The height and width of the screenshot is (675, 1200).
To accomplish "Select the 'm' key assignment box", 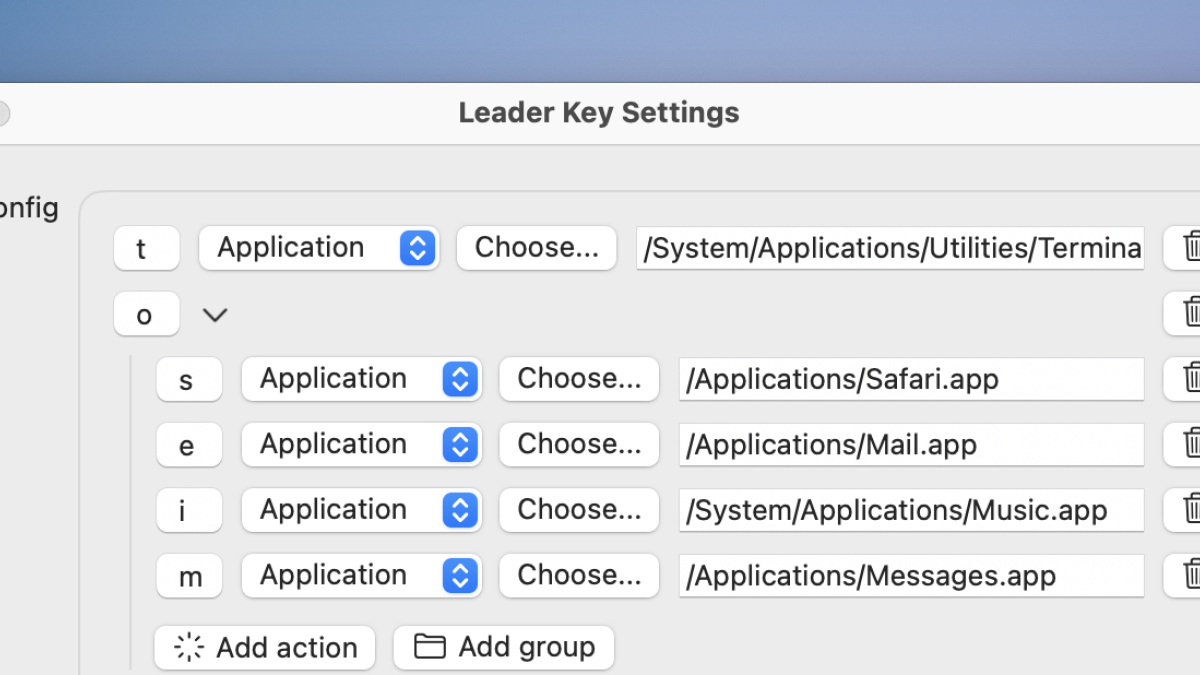I will [x=189, y=576].
